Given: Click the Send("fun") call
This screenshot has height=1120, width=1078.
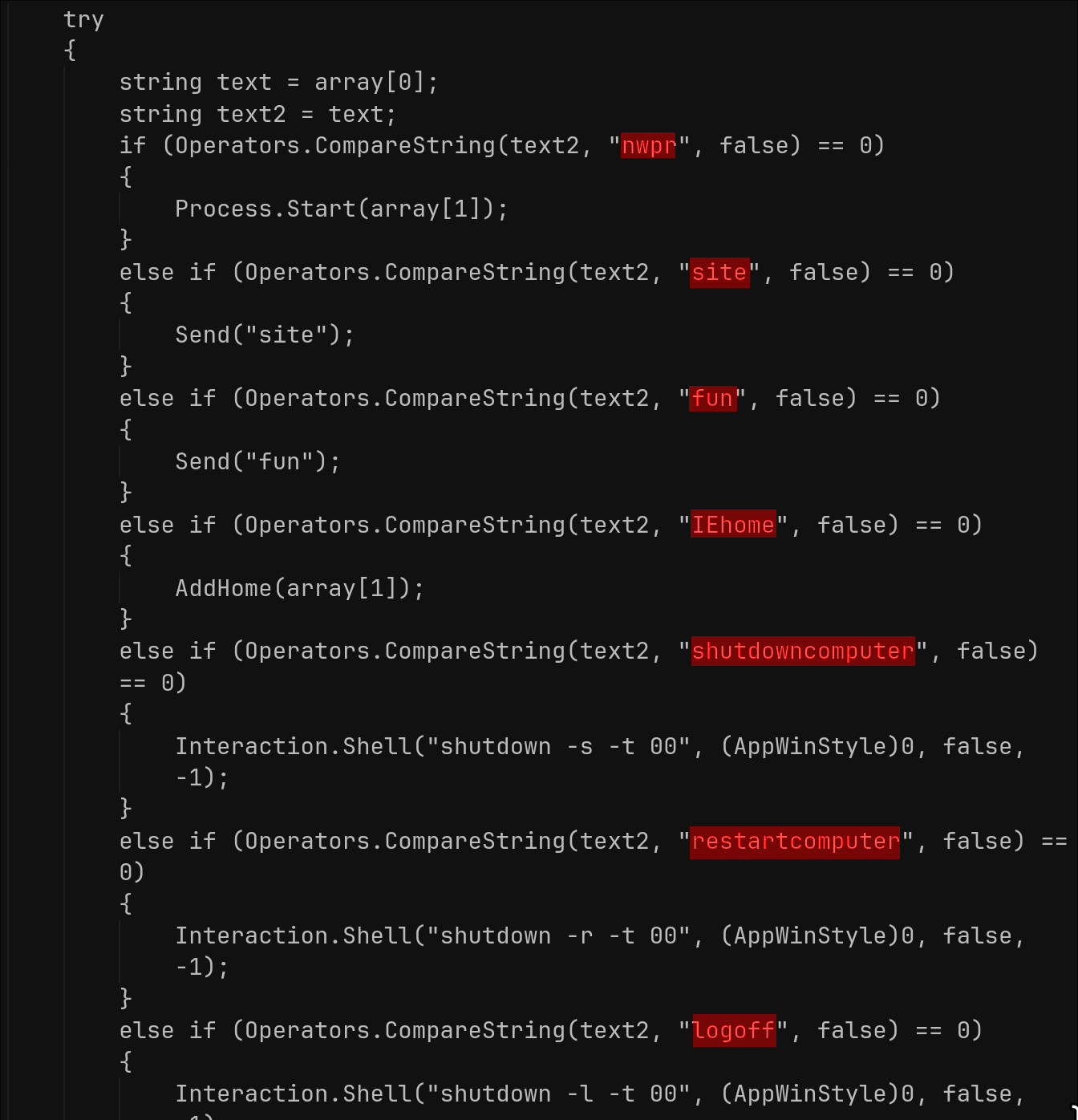Looking at the screenshot, I should (257, 462).
